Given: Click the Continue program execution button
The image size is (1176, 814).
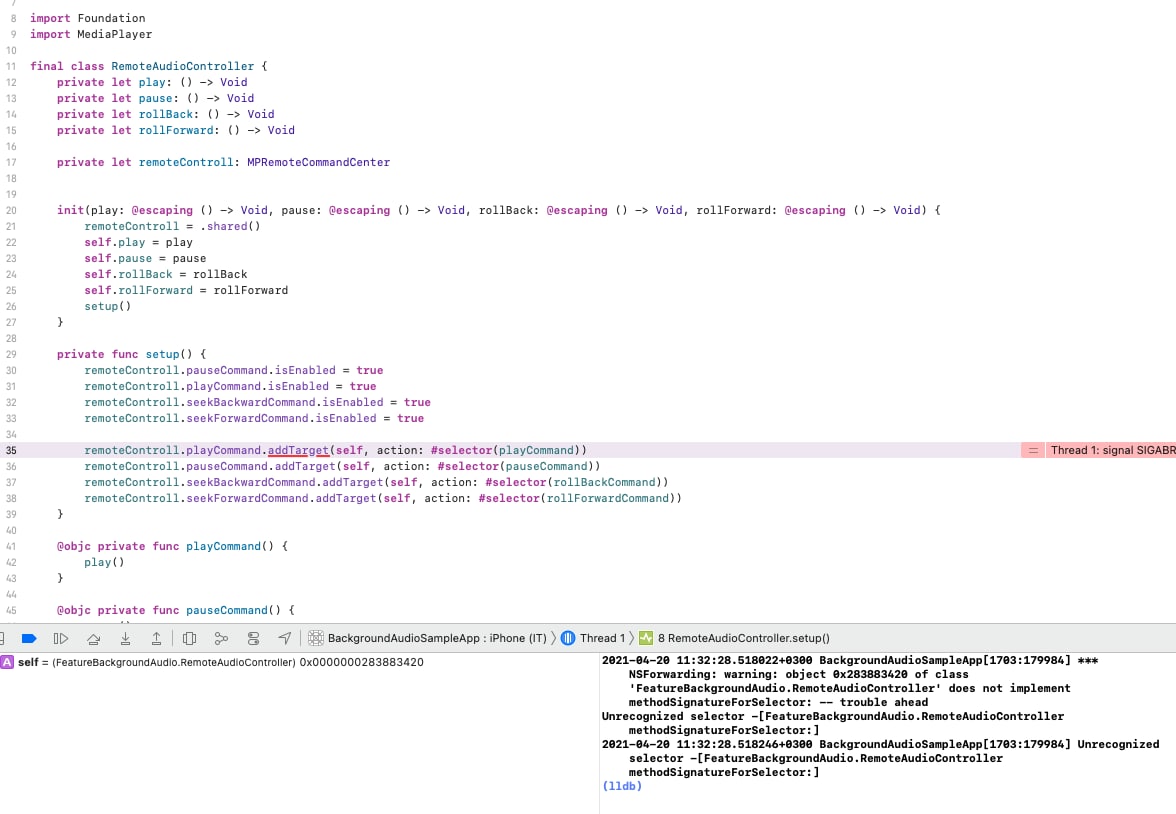Looking at the screenshot, I should [x=61, y=638].
